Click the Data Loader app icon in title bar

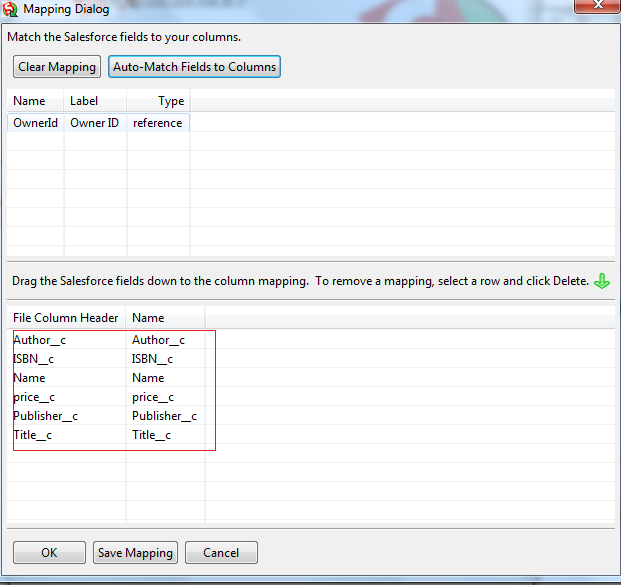[10, 9]
